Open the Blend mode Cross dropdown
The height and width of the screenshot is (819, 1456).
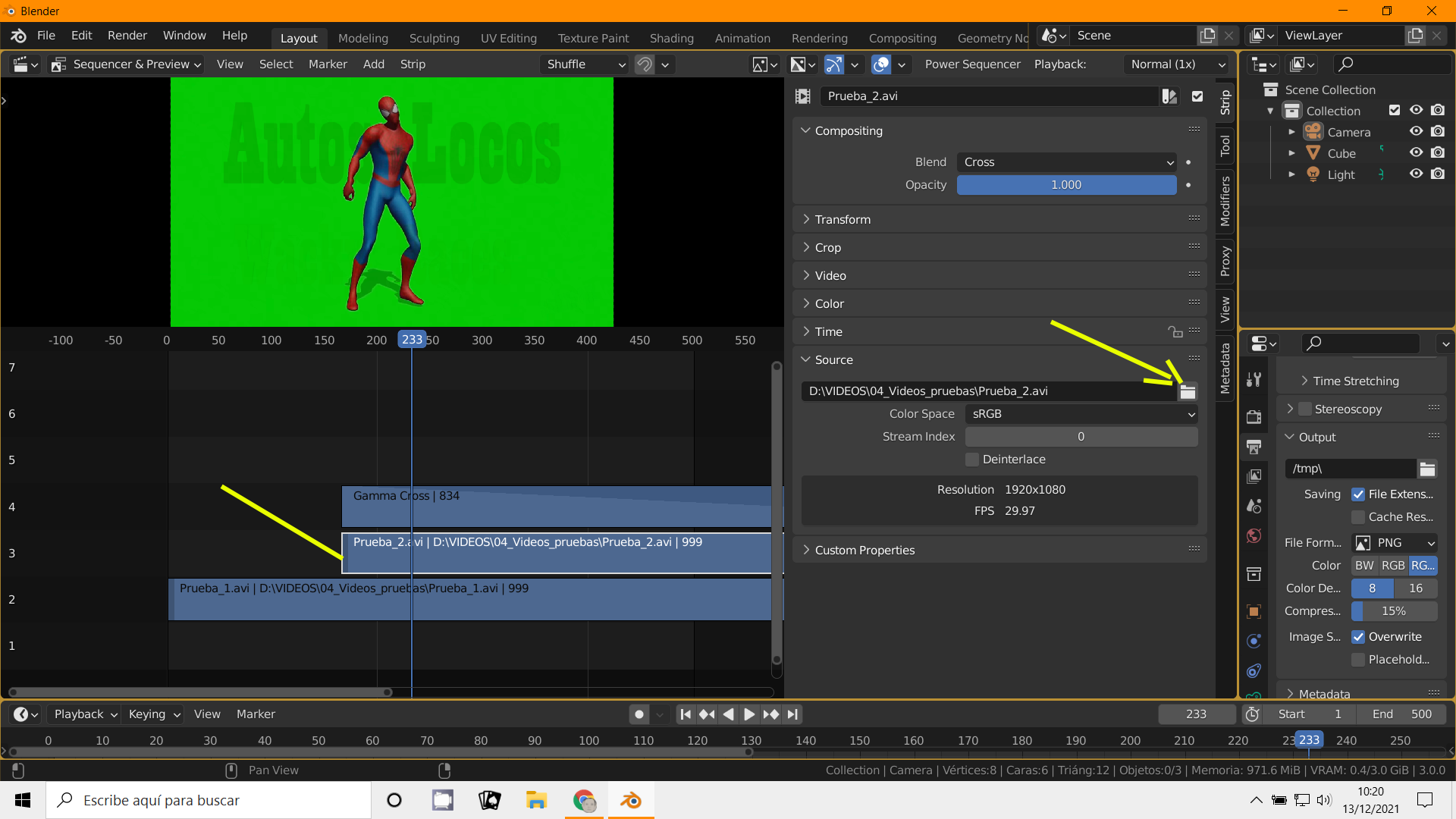(x=1068, y=162)
